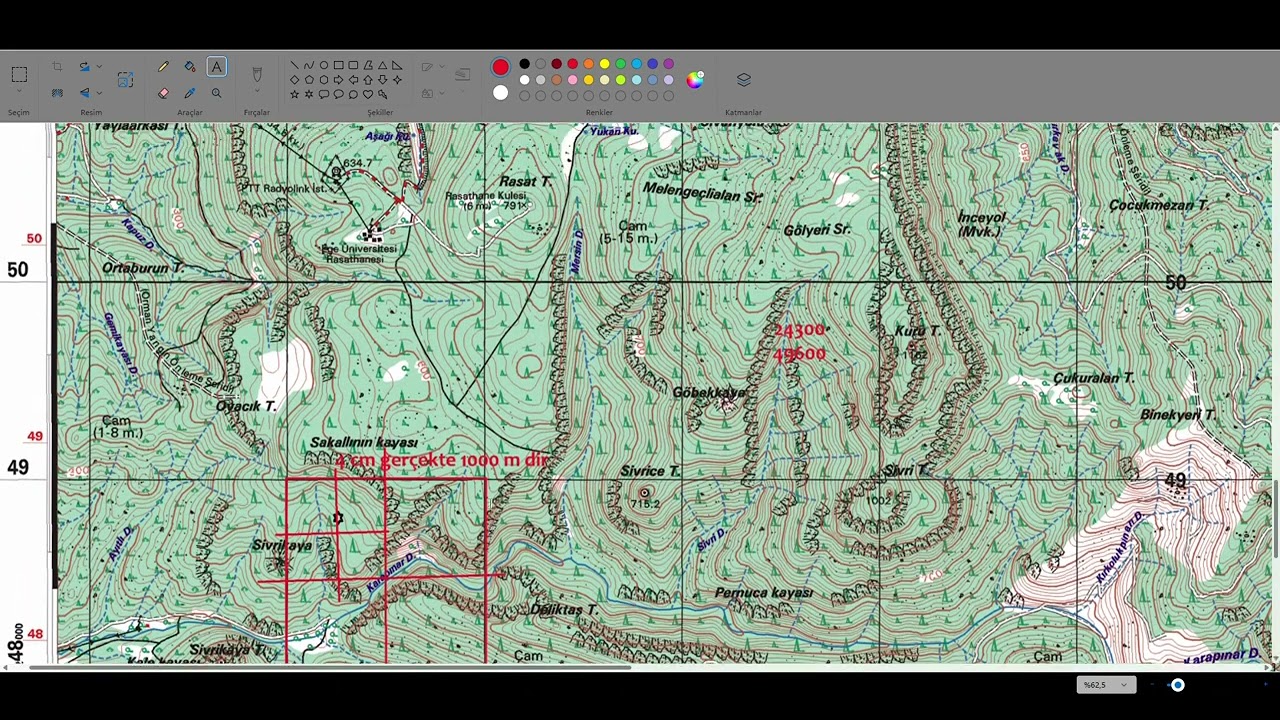Image resolution: width=1280 pixels, height=720 pixels.
Task: Open the selection options dropdown
Action: (19, 91)
